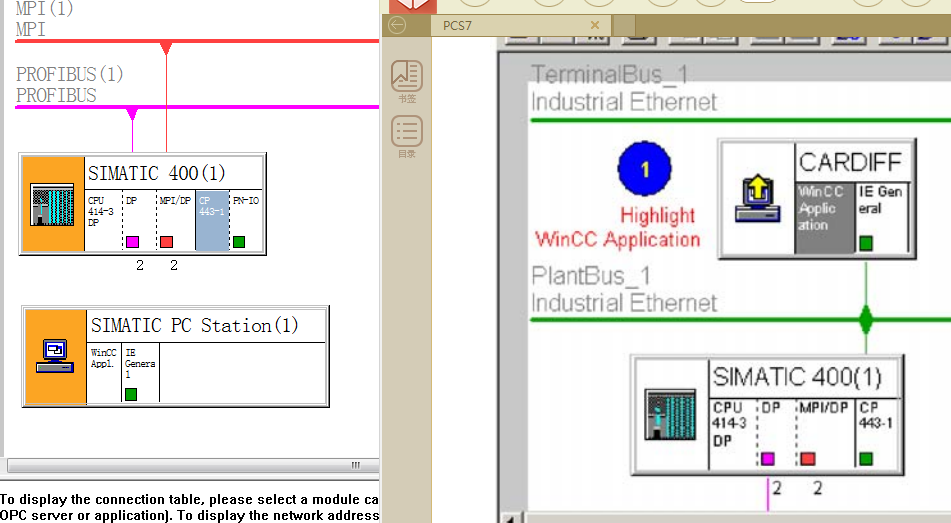951x523 pixels.
Task: Select the CPU 414-3 DP module in NetPro
Action: point(102,220)
